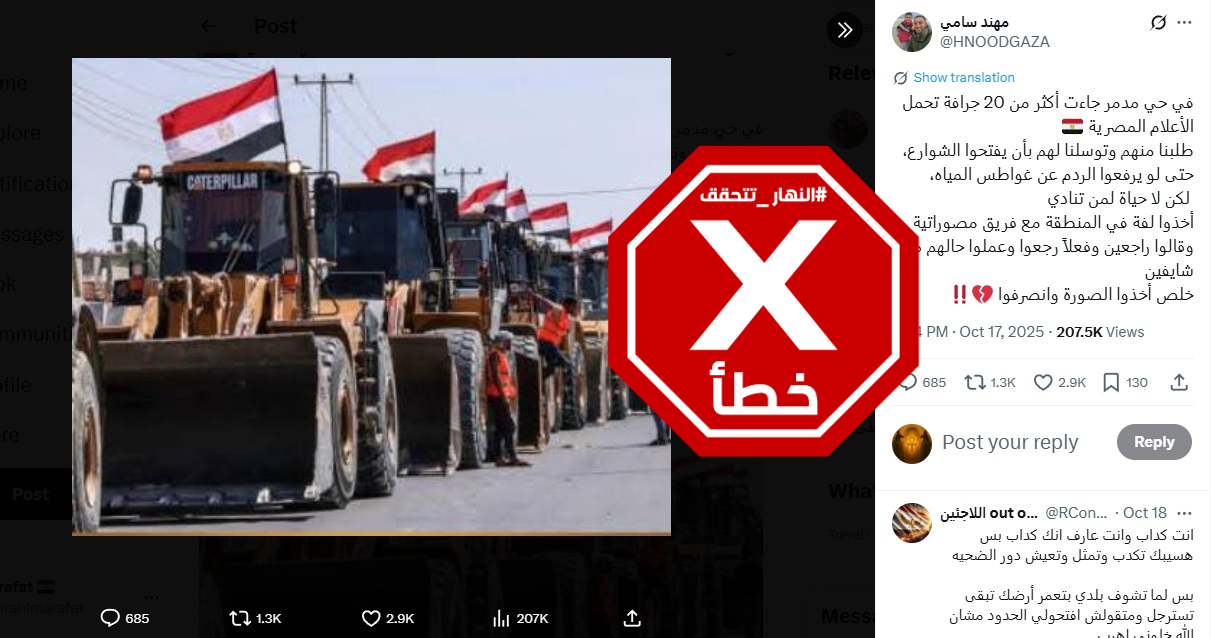Viewport: 1211px width, 638px height.
Task: Repost via the 1.3K icon below image
Action: coord(255,618)
